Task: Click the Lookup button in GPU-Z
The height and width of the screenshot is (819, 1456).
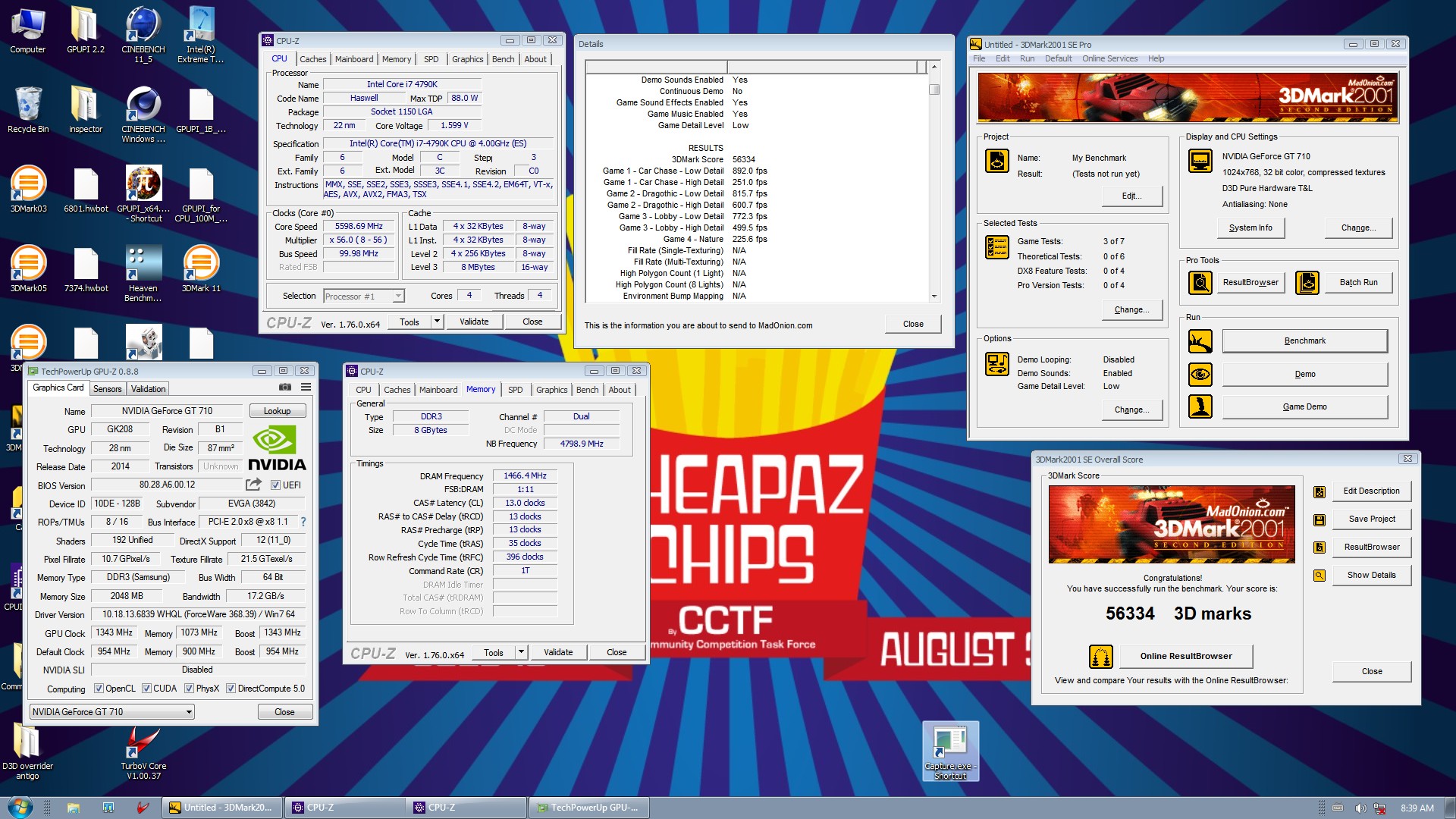Action: [x=277, y=411]
